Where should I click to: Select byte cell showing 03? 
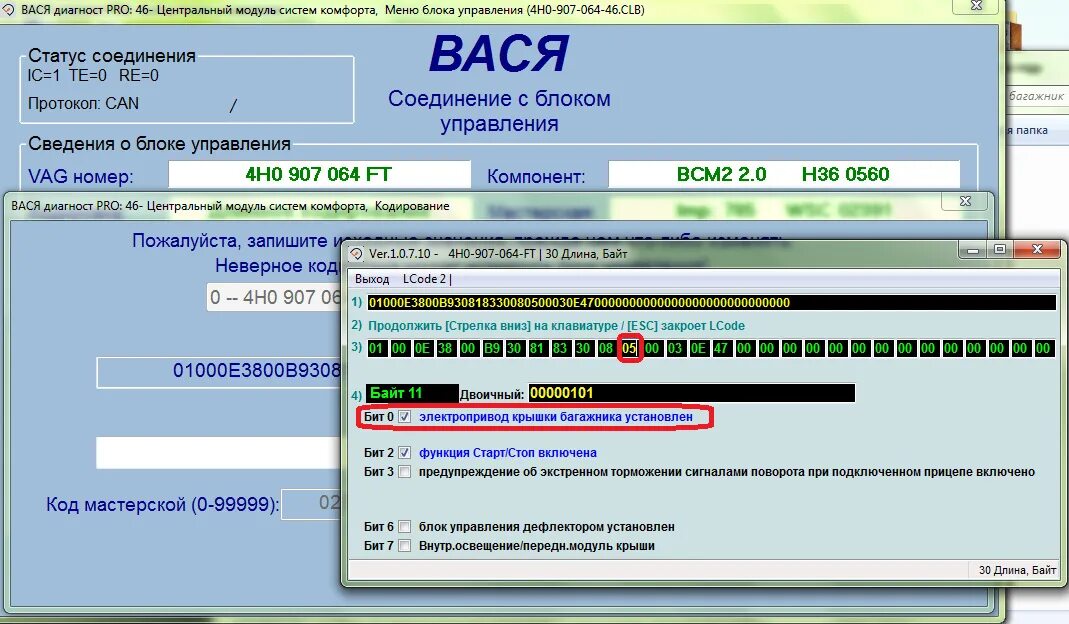(675, 348)
